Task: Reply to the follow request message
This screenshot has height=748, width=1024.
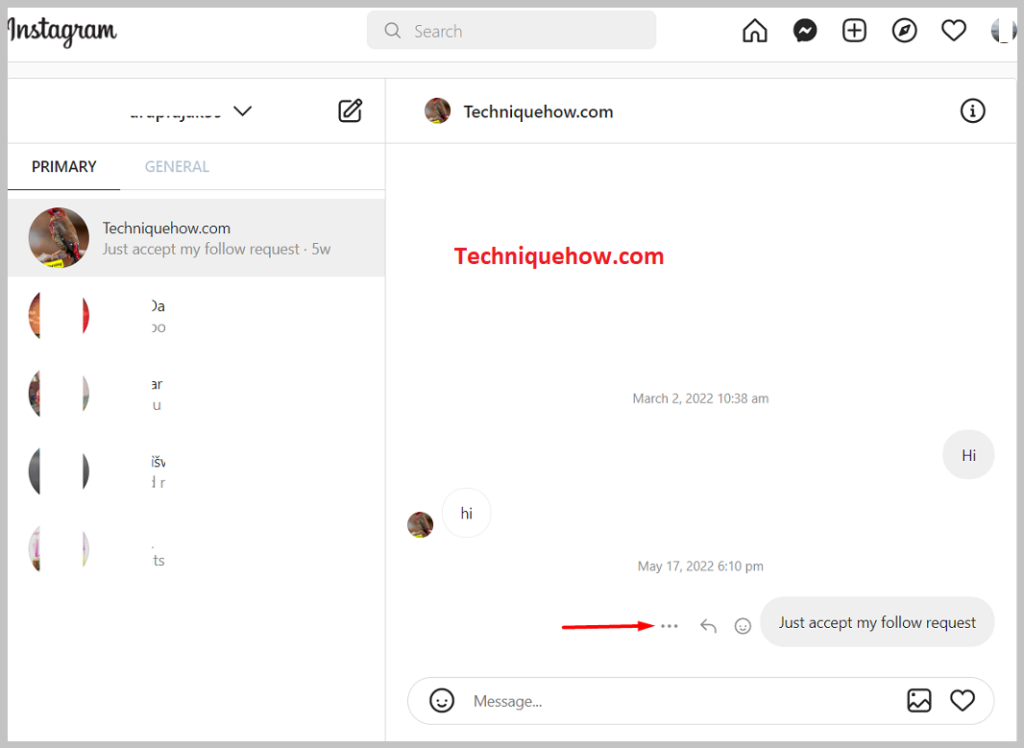Action: click(x=709, y=626)
